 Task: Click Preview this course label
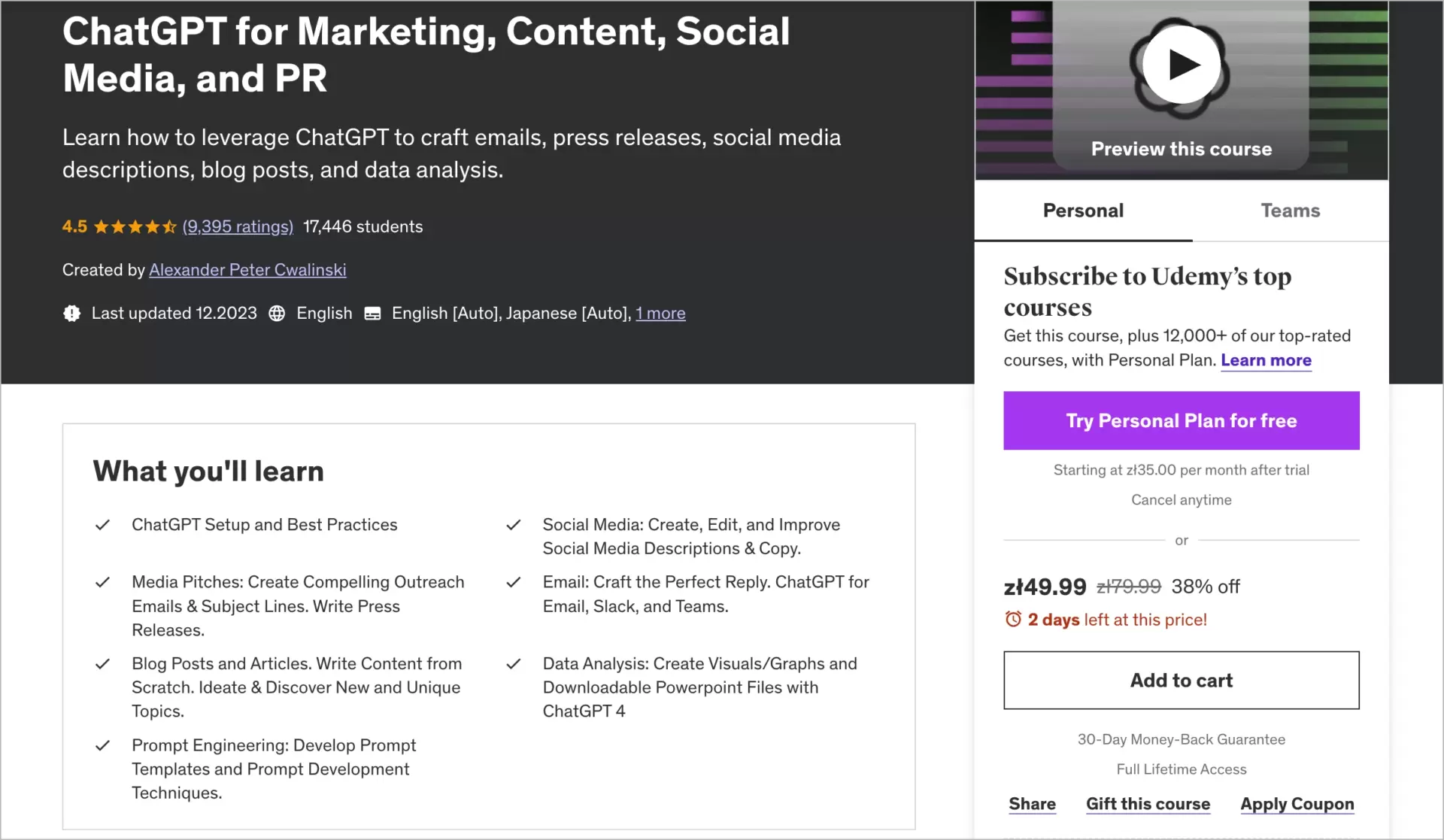click(1181, 149)
